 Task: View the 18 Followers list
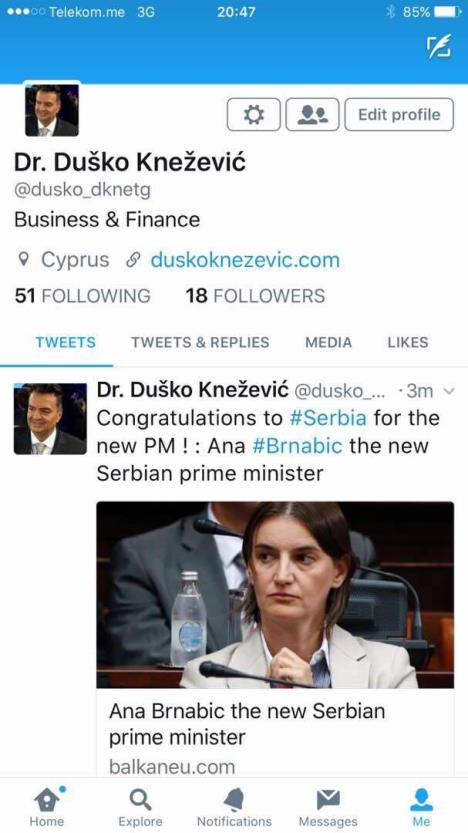click(x=255, y=296)
